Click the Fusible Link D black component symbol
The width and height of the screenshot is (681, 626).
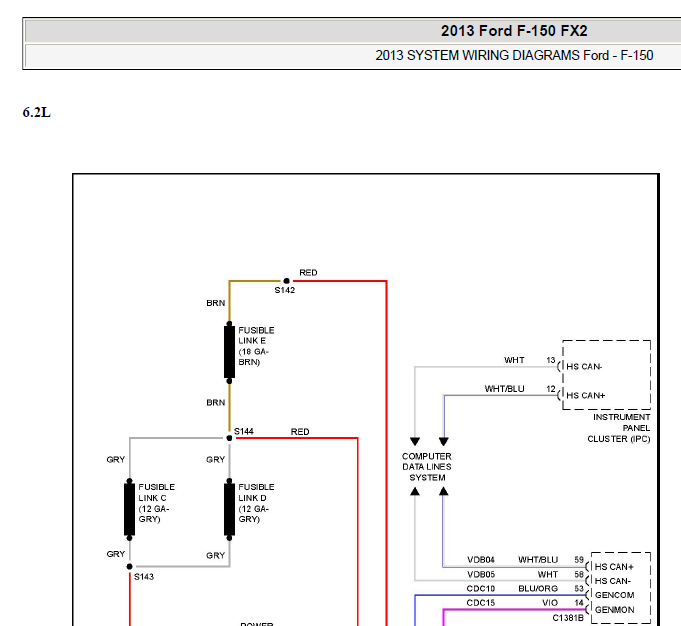[x=229, y=509]
